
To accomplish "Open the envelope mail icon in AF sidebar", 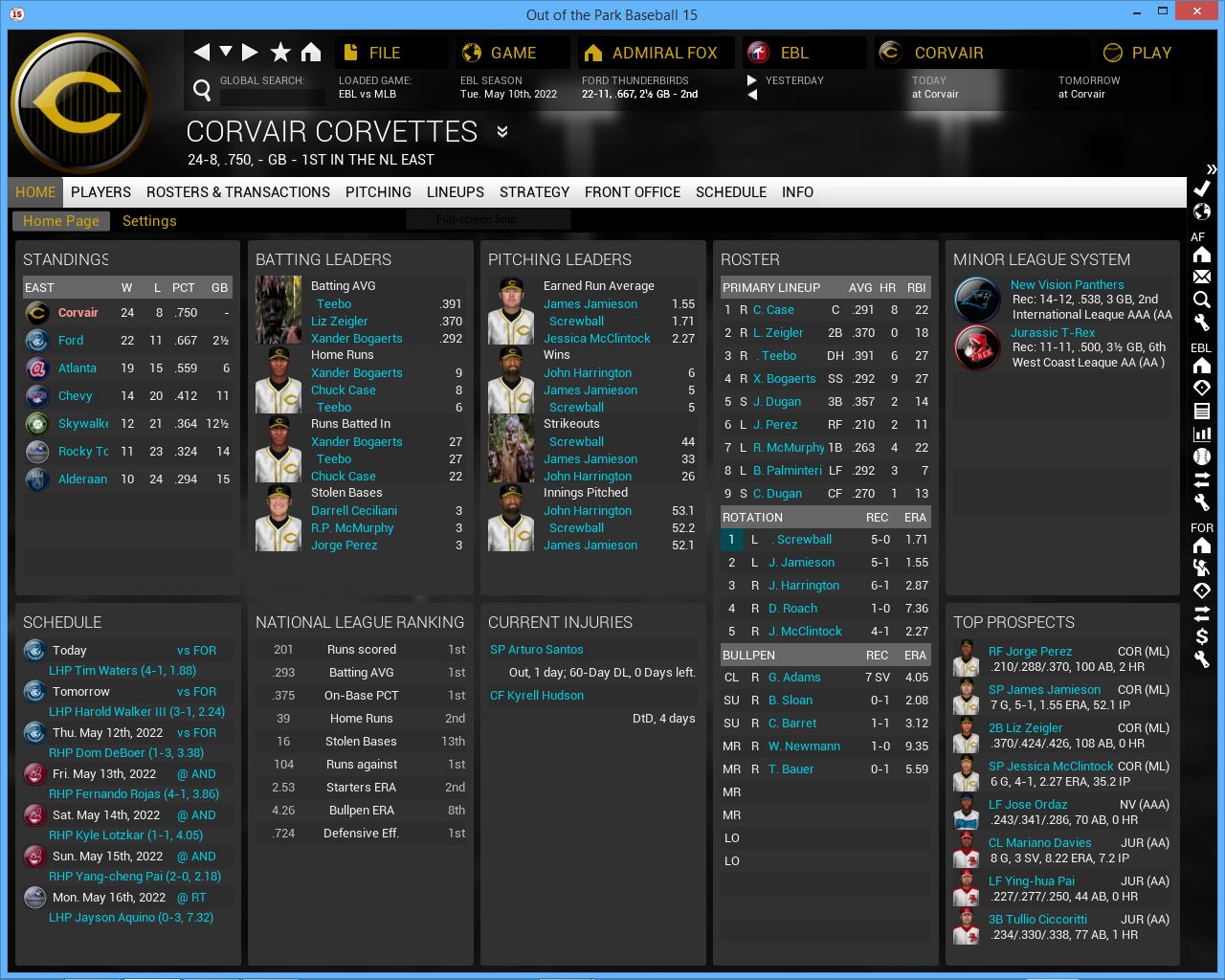I will click(x=1202, y=277).
